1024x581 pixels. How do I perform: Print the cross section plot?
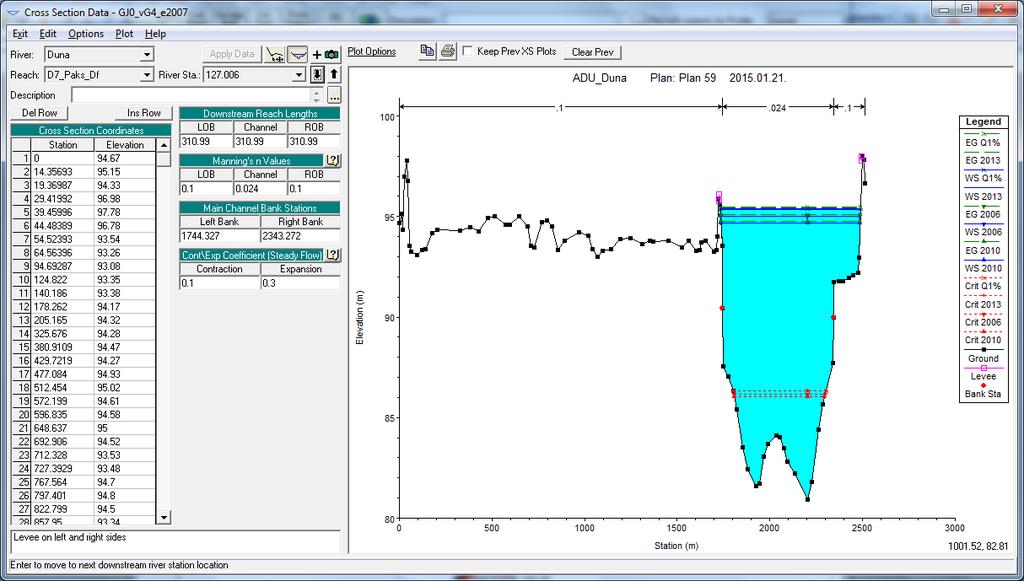(448, 51)
